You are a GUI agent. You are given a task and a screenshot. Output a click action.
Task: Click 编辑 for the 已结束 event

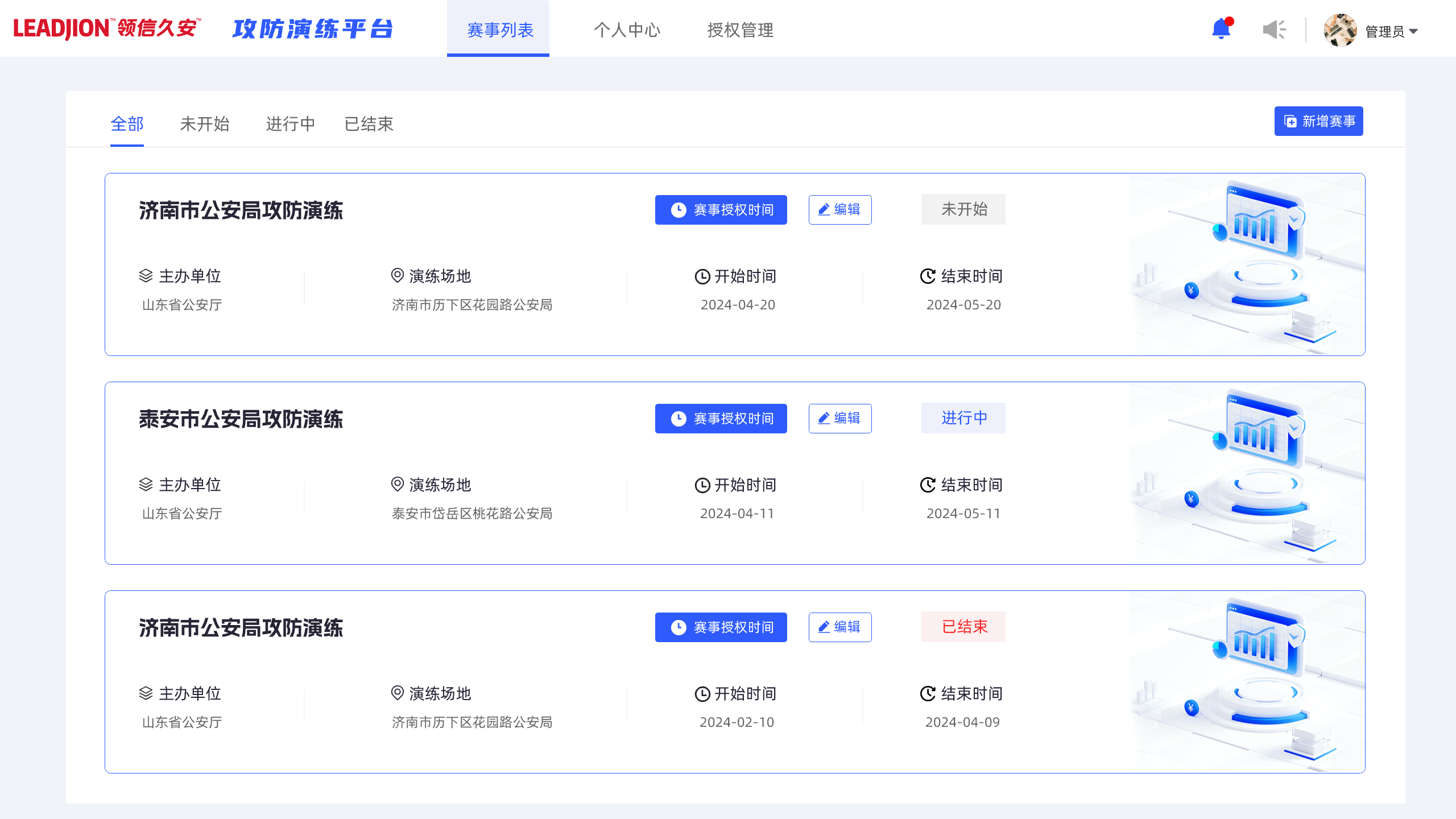coord(840,627)
